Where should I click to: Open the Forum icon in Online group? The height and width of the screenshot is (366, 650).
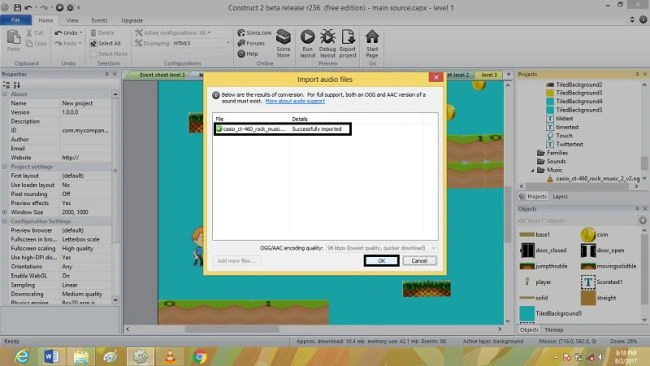click(241, 43)
